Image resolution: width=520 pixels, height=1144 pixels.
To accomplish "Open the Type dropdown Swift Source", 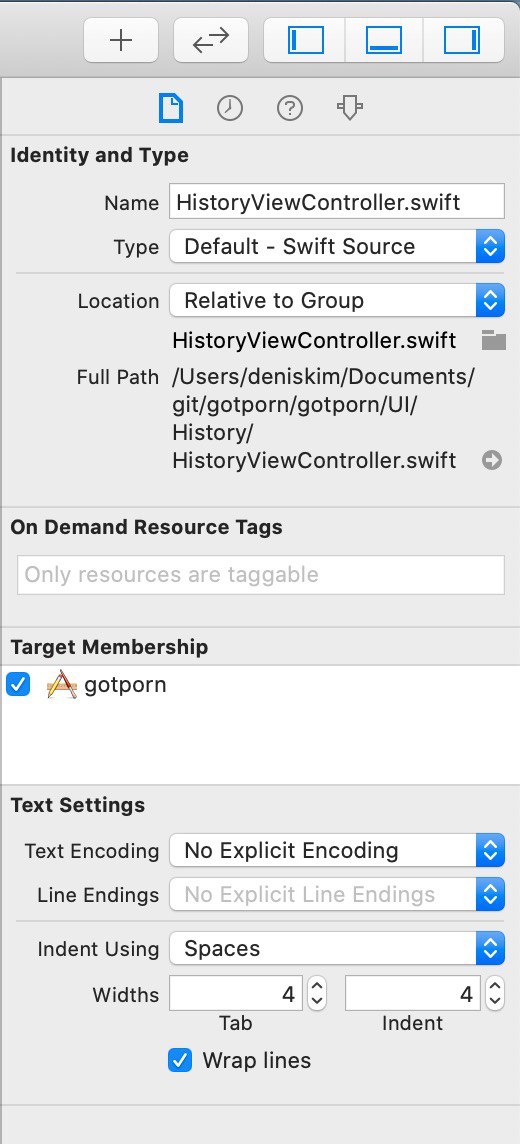I will pos(337,247).
